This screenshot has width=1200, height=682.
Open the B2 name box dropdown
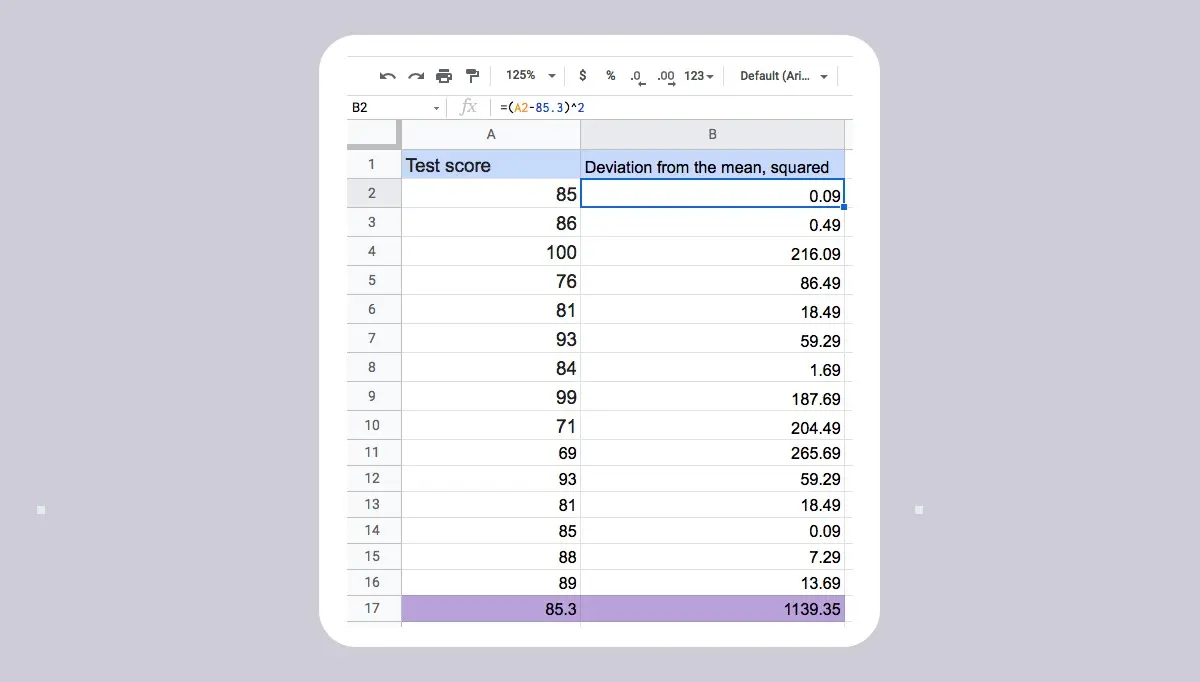pyautogui.click(x=435, y=107)
